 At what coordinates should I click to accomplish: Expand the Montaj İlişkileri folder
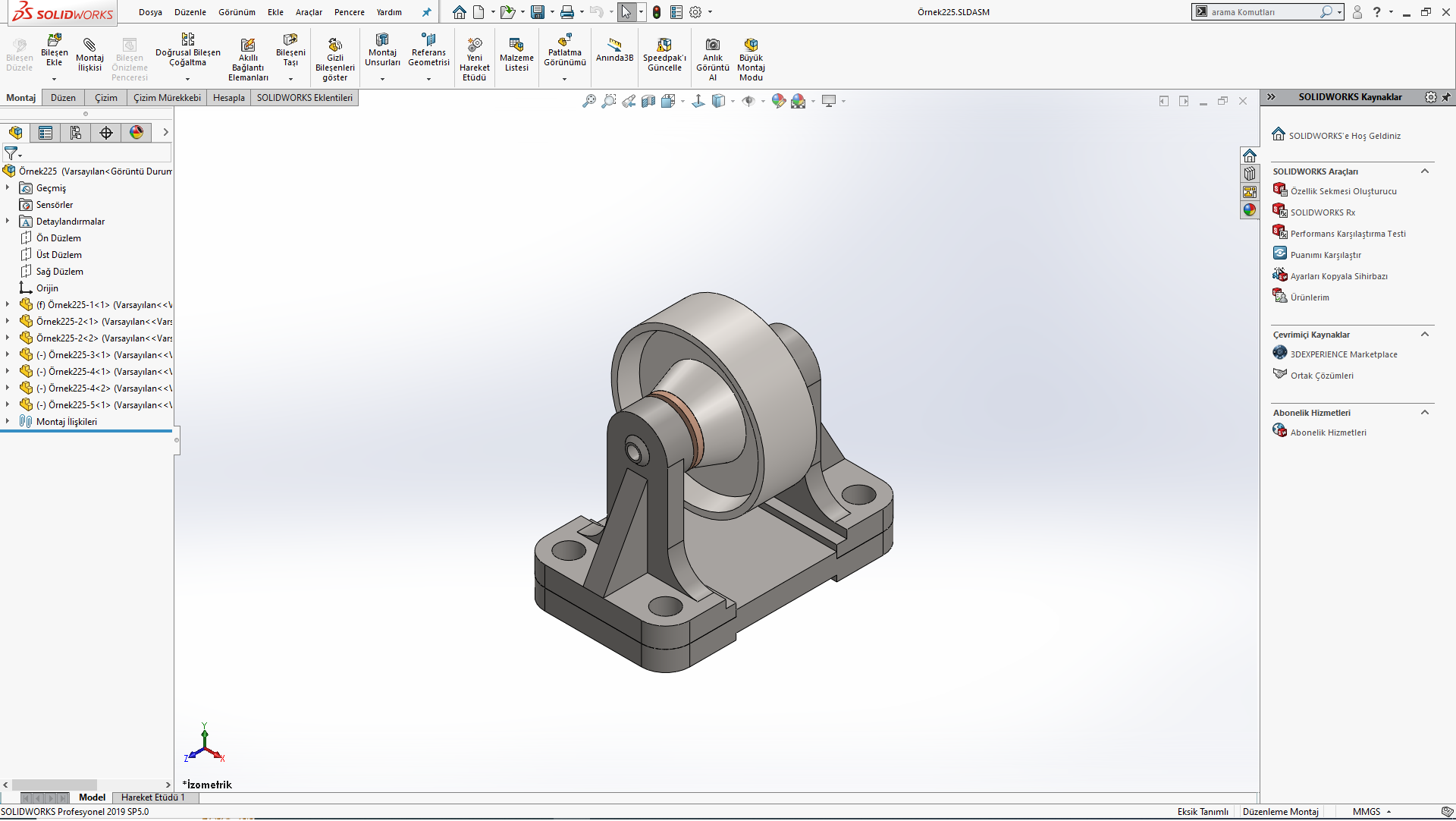[x=8, y=421]
